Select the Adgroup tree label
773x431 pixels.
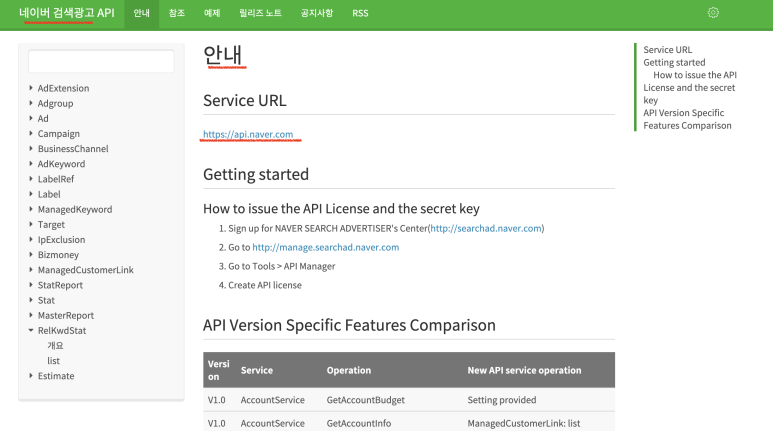click(55, 104)
